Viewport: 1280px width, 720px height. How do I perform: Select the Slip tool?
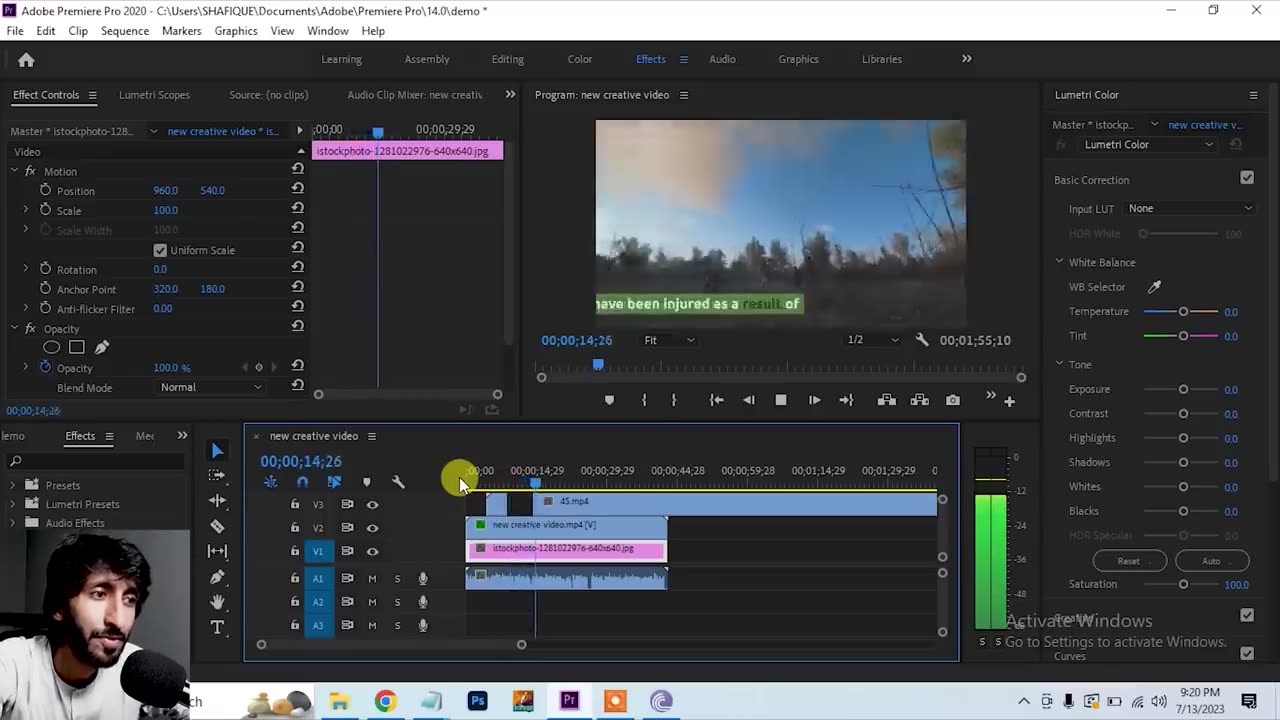[217, 551]
